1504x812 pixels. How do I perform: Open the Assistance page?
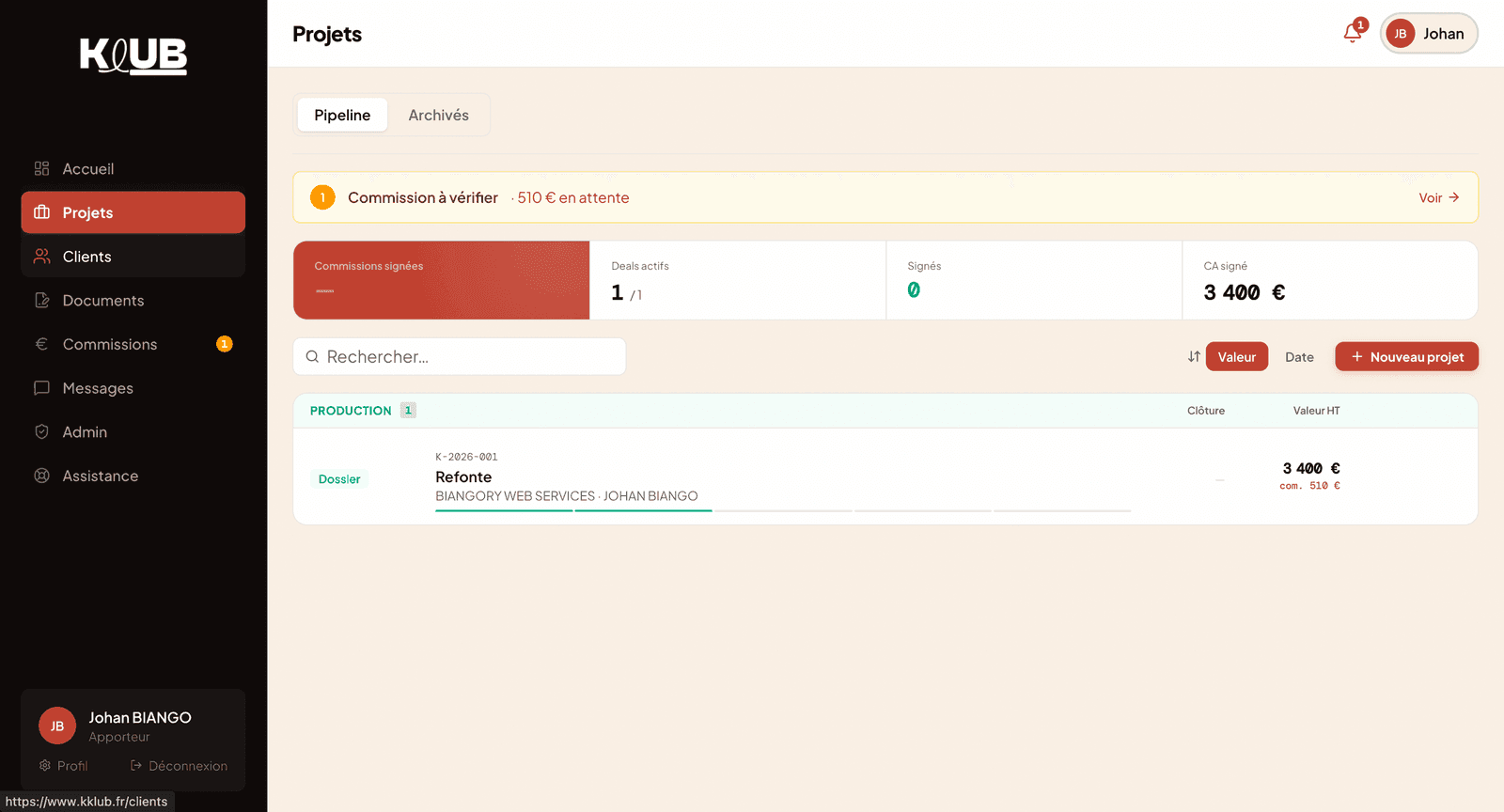coord(133,476)
